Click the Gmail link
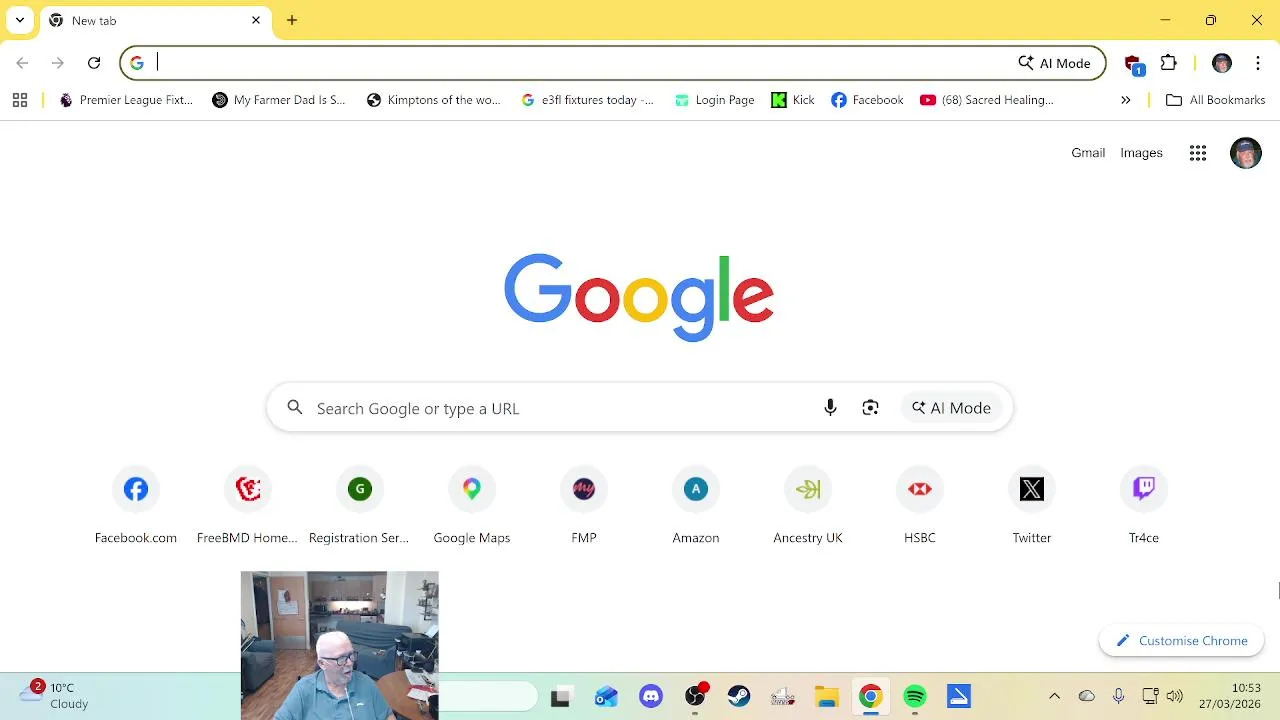The width and height of the screenshot is (1280, 720). coord(1088,153)
